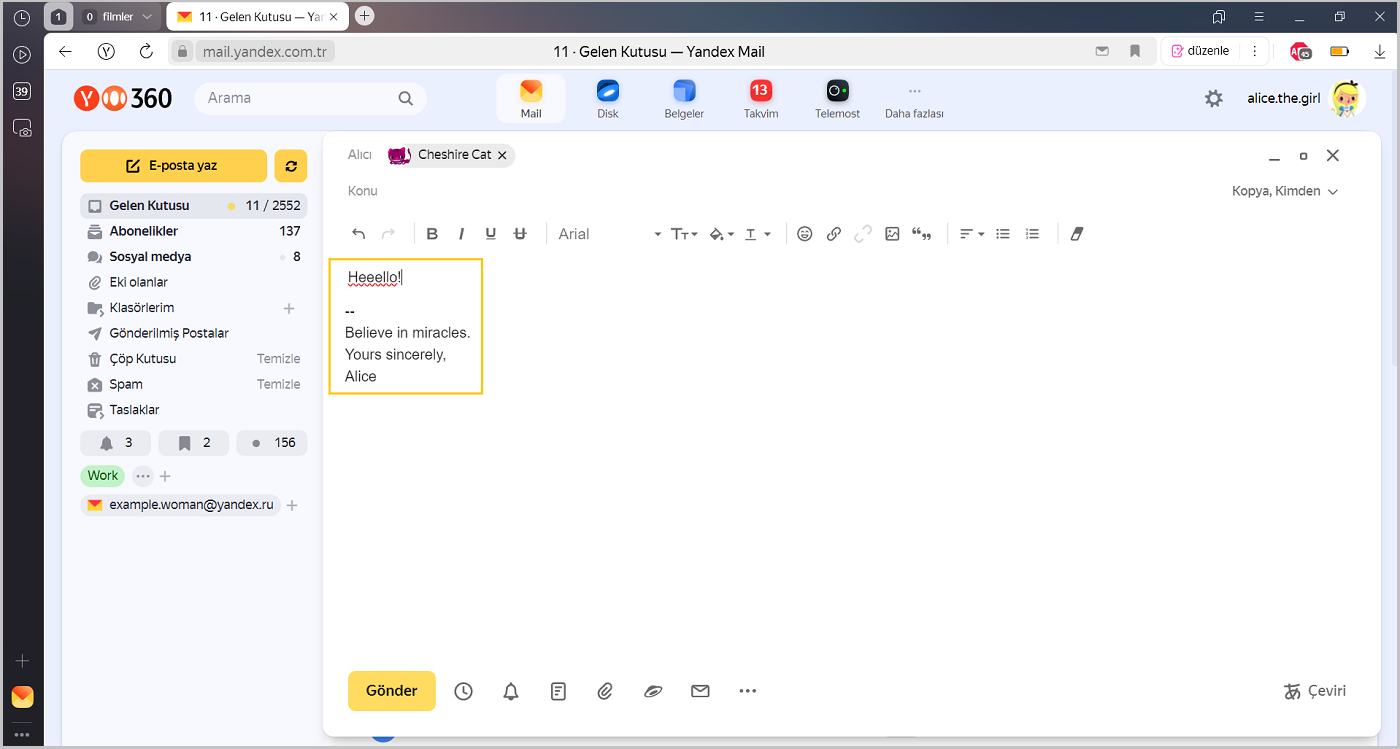Viewport: 1400px width, 749px height.
Task: Click the attach file paperclip icon
Action: click(x=605, y=691)
